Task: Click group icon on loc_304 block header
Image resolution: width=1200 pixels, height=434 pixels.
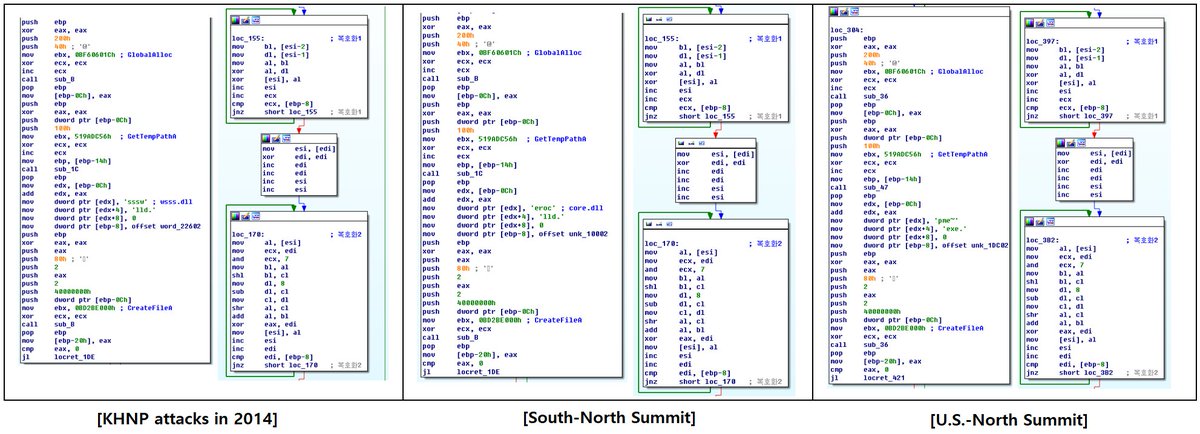Action: click(854, 11)
